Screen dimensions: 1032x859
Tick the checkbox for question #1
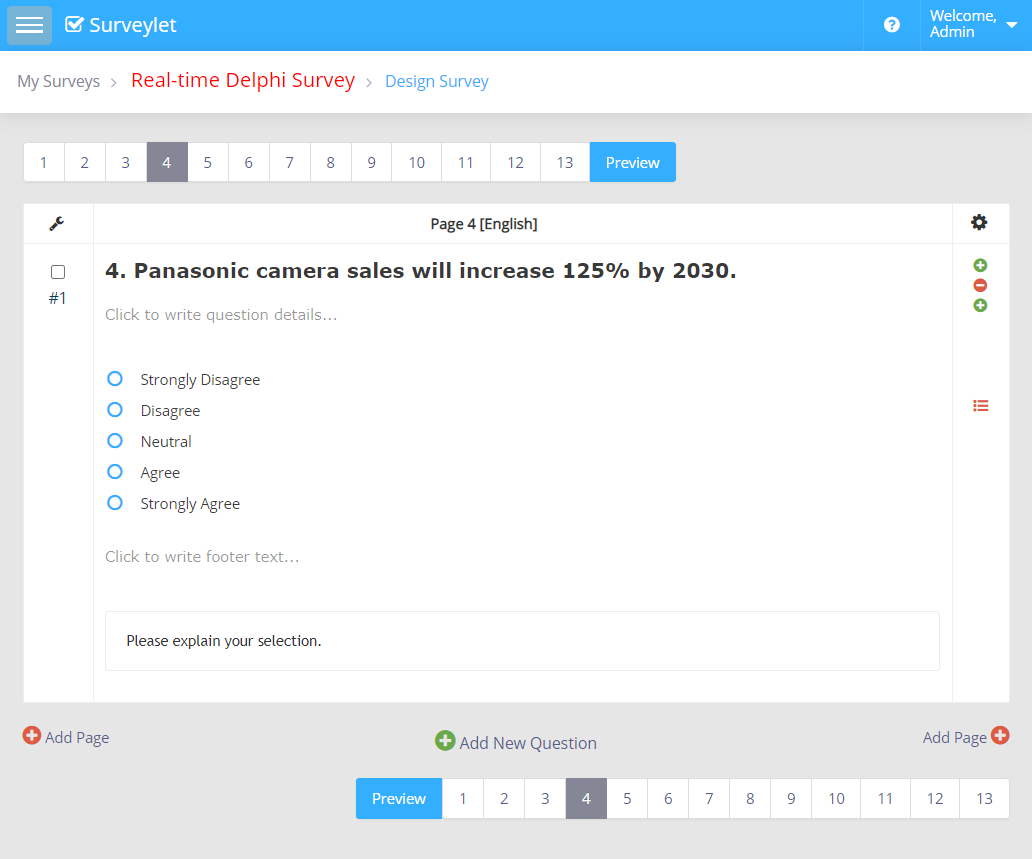[x=58, y=272]
